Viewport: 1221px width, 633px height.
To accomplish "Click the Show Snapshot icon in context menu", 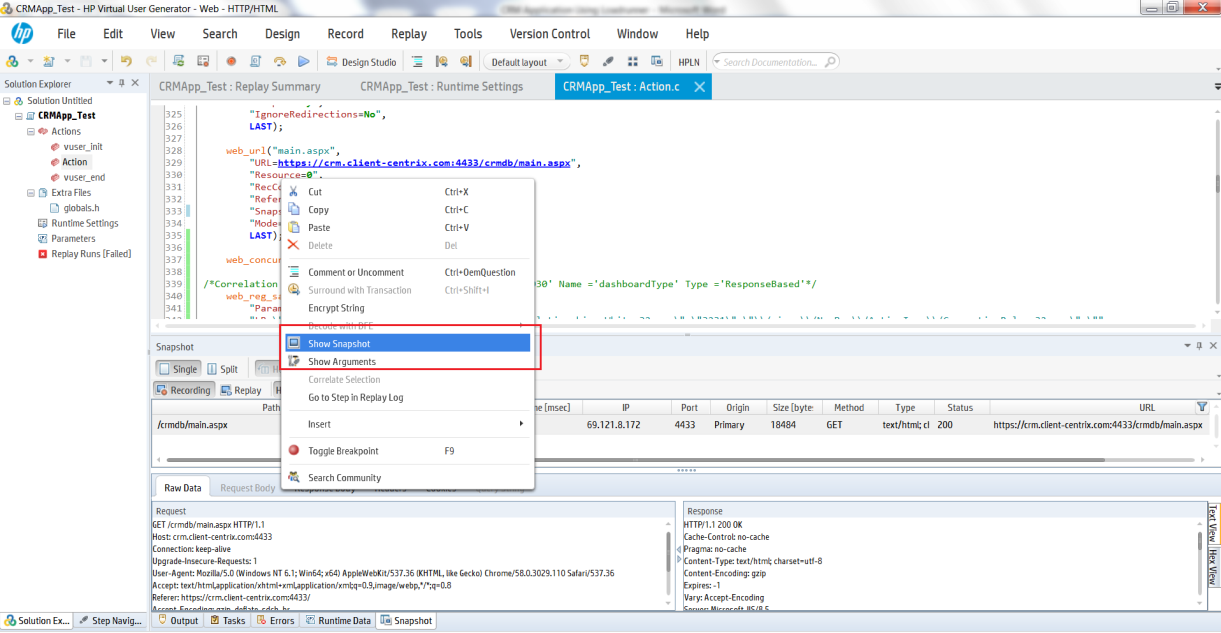I will click(x=294, y=343).
